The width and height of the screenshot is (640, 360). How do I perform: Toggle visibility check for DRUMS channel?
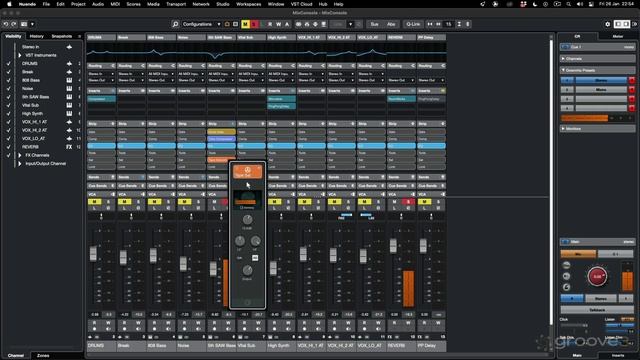9,64
